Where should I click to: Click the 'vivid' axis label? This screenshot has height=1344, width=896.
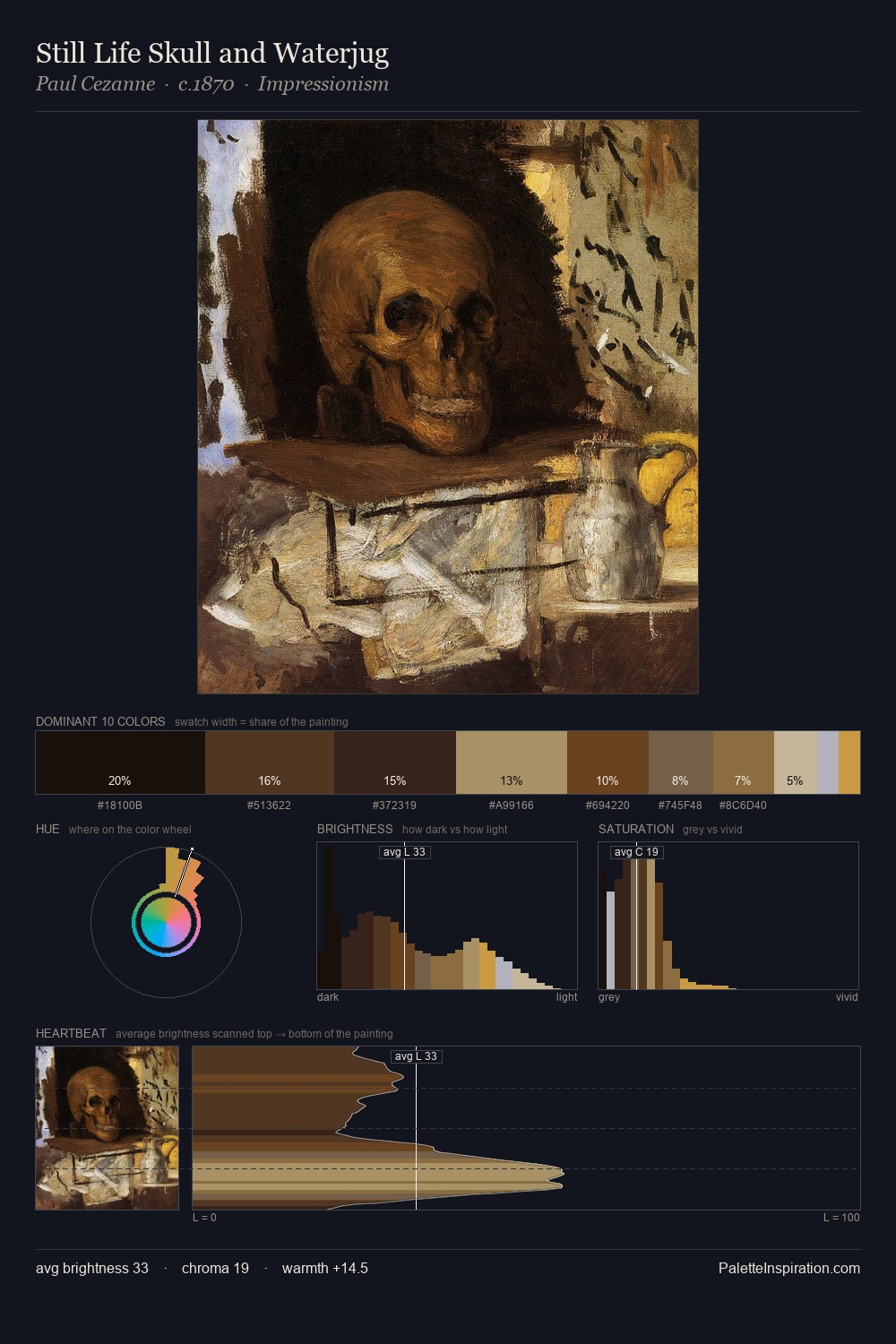[x=847, y=997]
